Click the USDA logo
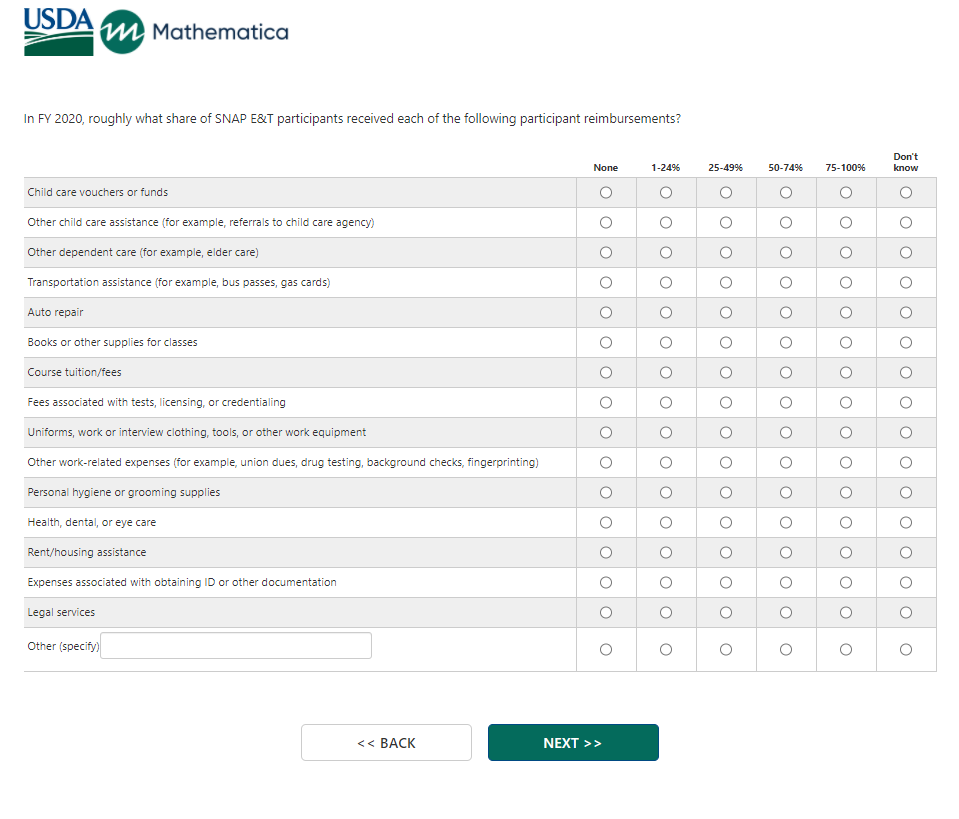 (58, 32)
